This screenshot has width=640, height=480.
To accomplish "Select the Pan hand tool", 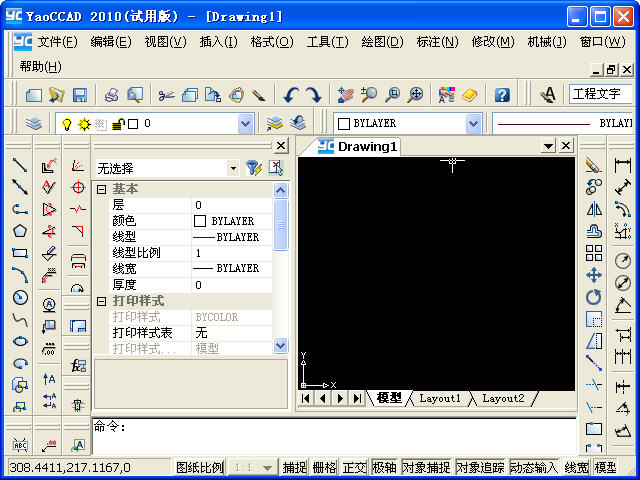I will [346, 95].
